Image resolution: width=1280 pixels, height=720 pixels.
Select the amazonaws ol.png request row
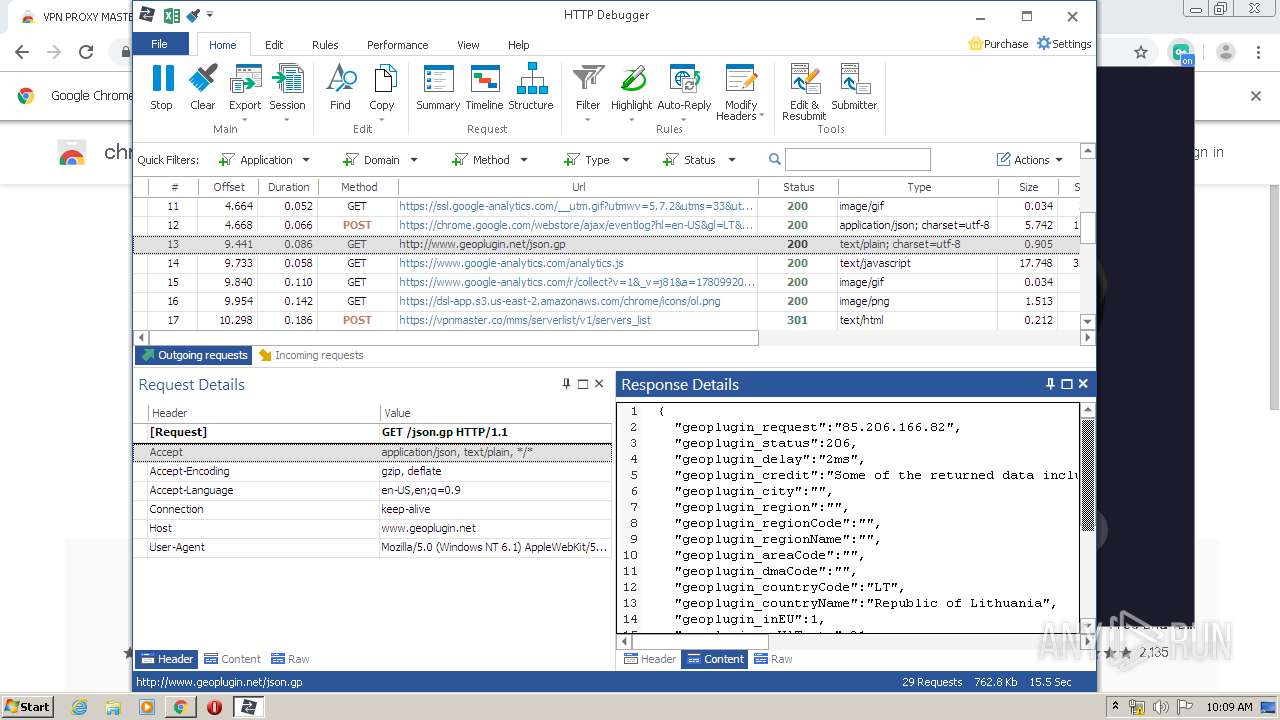(x=607, y=301)
